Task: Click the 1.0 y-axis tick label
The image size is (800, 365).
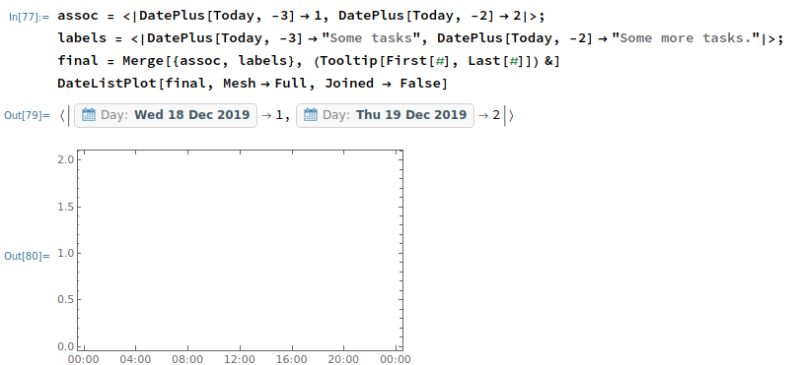Action: click(66, 253)
